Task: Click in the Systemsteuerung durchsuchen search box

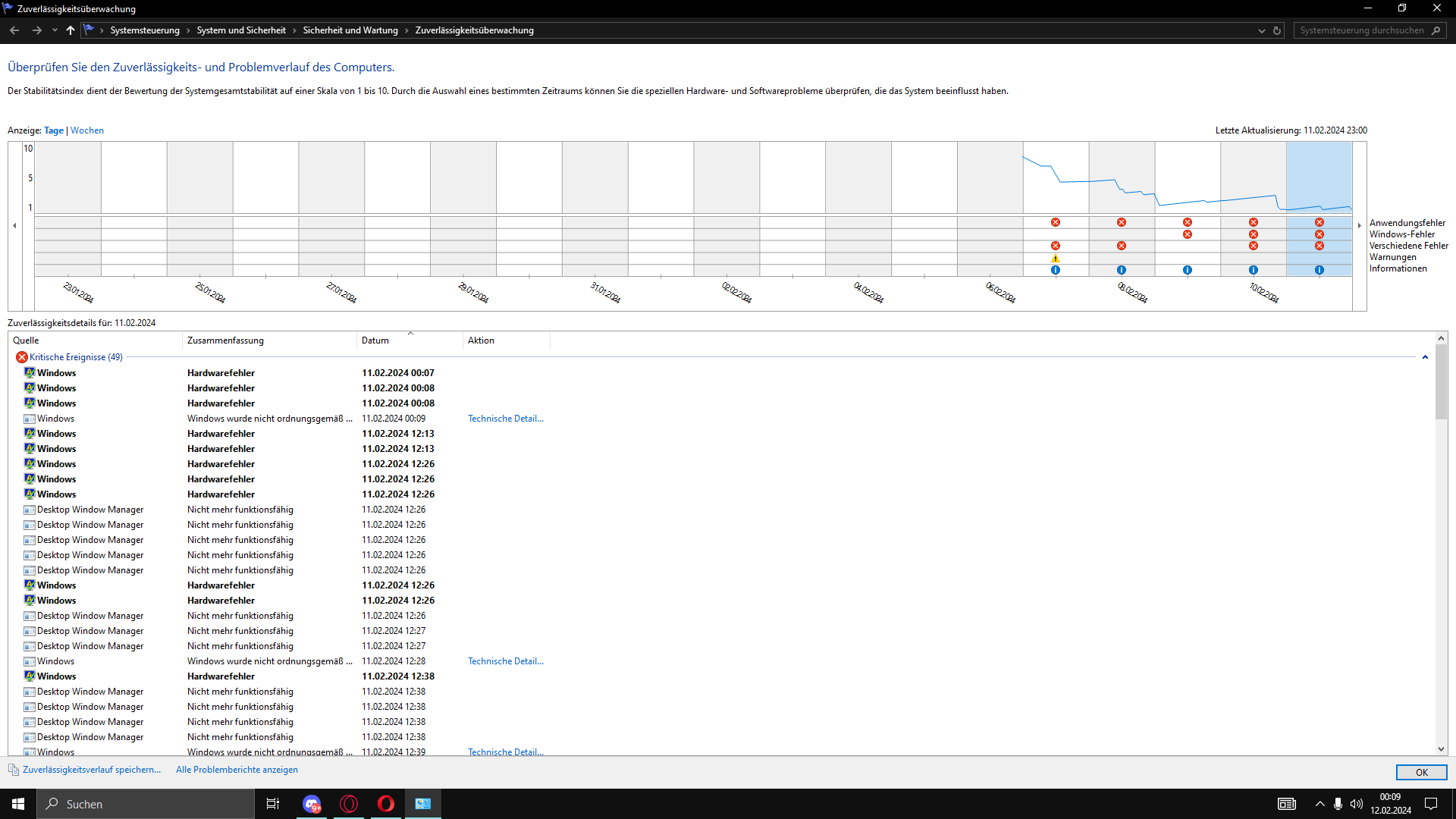Action: 1361,30
